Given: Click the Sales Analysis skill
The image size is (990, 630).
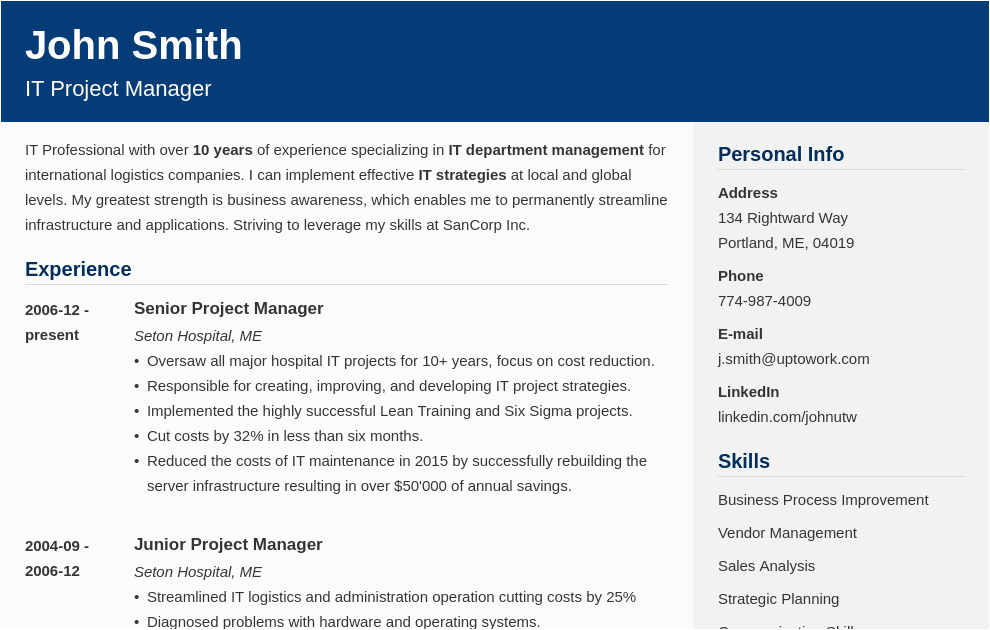Looking at the screenshot, I should point(766,565).
